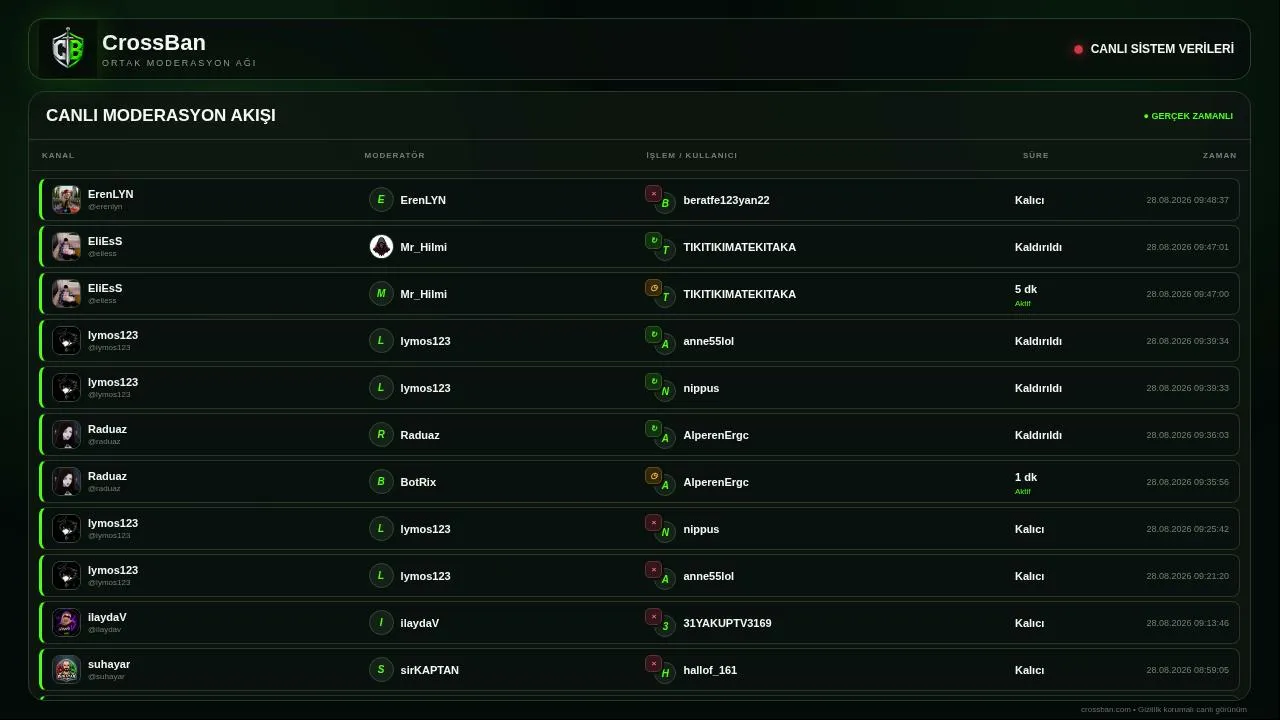This screenshot has width=1280, height=720.
Task: Click ErenLYN channel avatar thumbnail
Action: click(x=67, y=200)
